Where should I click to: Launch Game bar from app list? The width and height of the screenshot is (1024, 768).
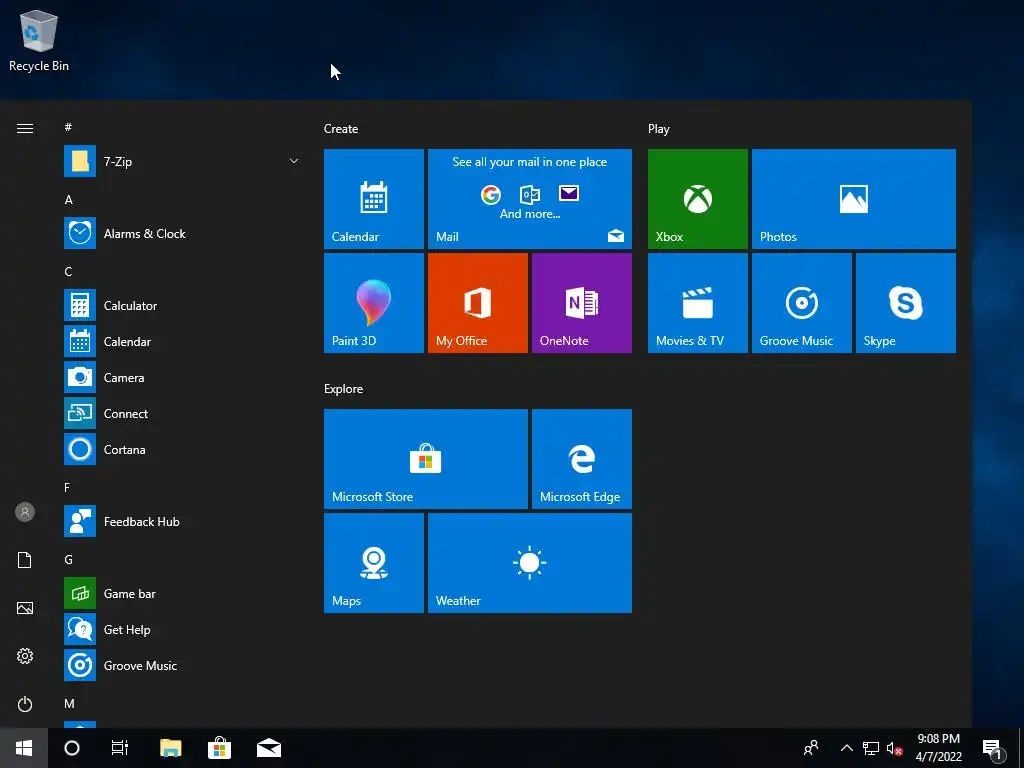[x=182, y=593]
